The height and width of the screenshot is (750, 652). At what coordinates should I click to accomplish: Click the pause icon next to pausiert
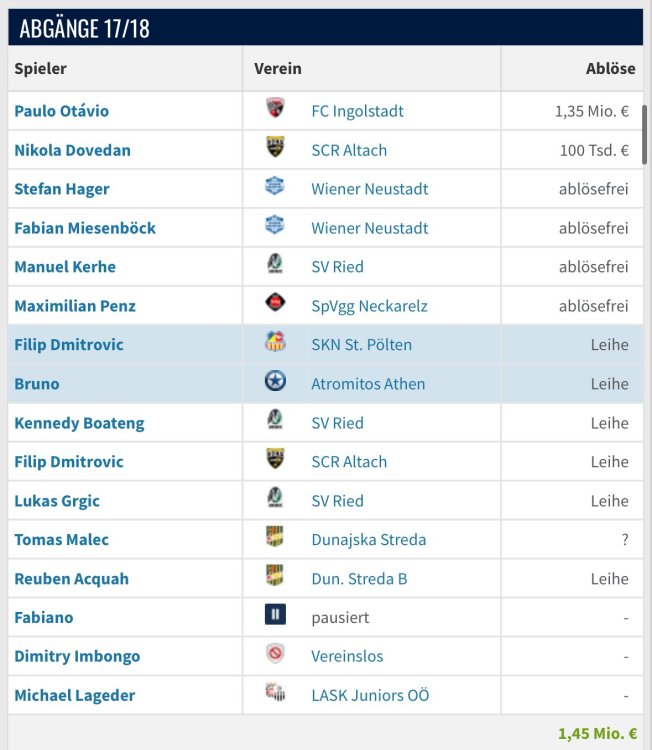(x=275, y=617)
